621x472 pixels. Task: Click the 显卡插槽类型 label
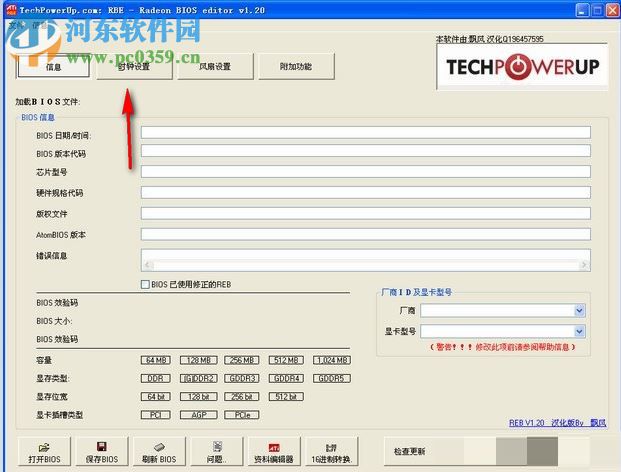59,415
